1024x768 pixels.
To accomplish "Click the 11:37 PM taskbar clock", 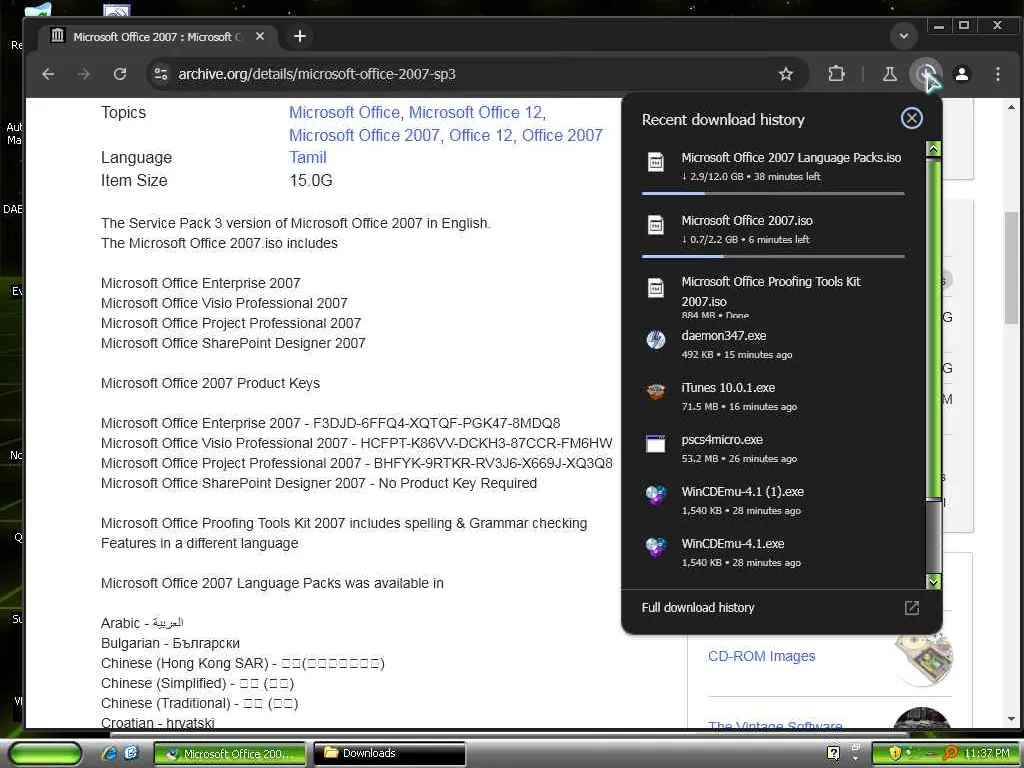I will click(x=986, y=753).
